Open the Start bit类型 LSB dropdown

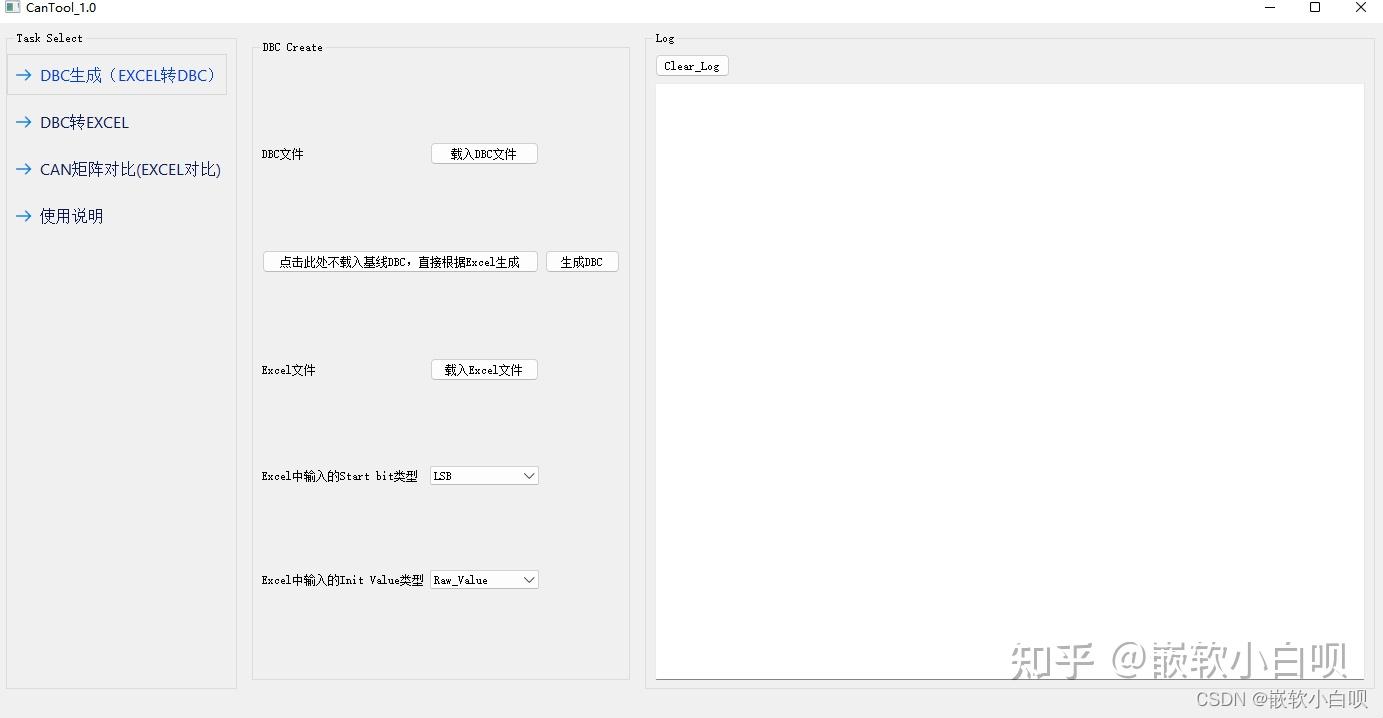pyautogui.click(x=484, y=475)
